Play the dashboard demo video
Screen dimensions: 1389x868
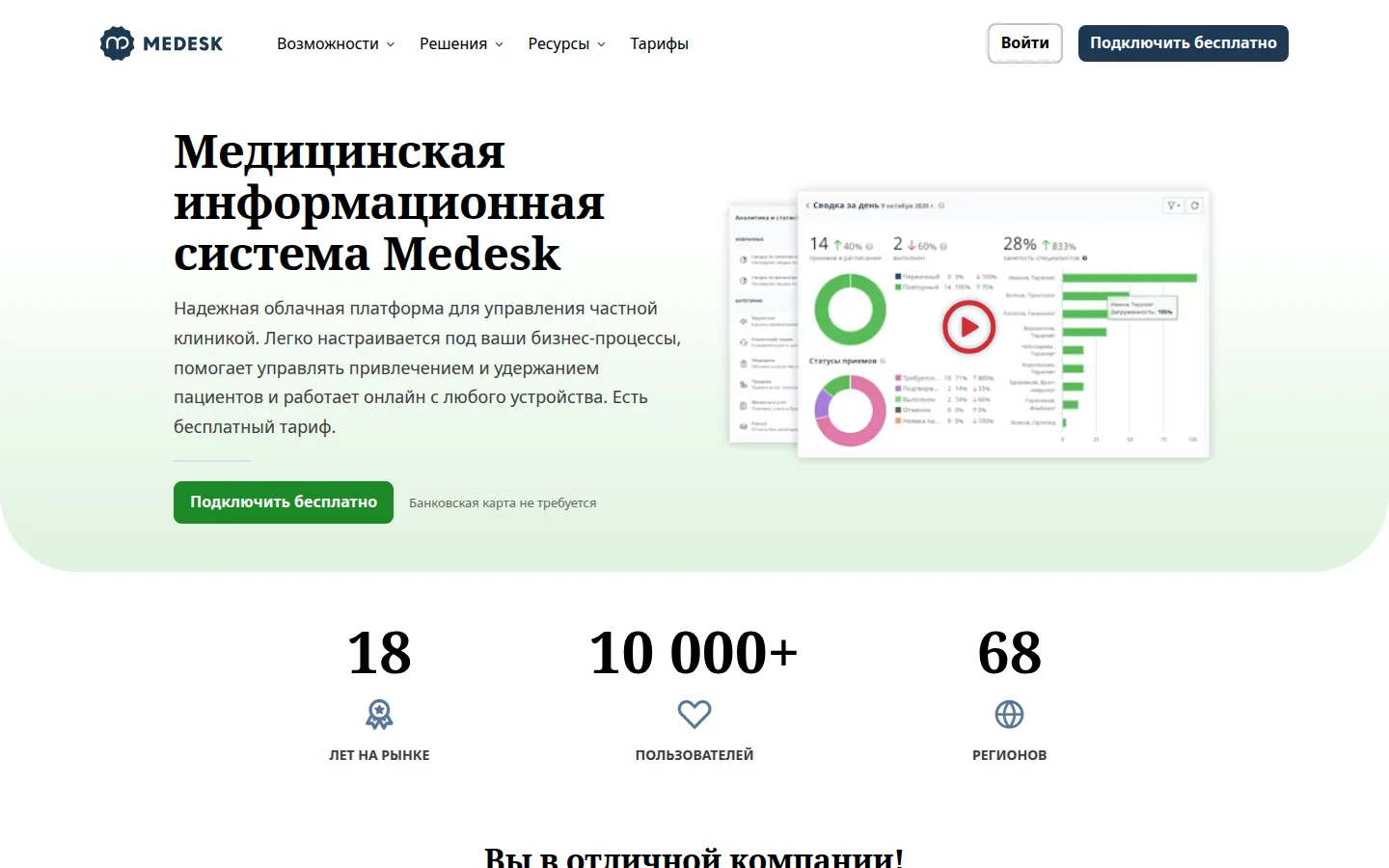pos(968,327)
